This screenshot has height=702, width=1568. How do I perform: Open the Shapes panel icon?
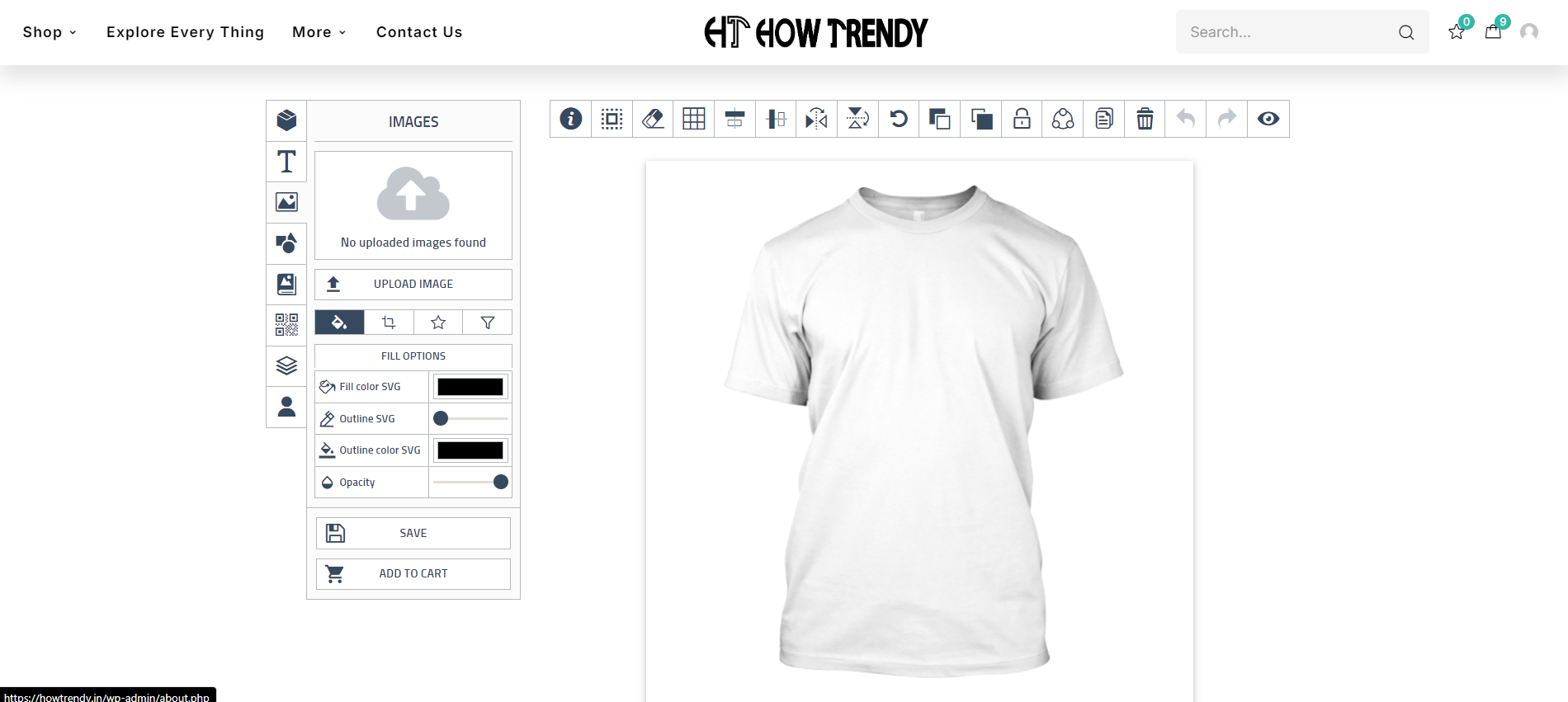(286, 243)
